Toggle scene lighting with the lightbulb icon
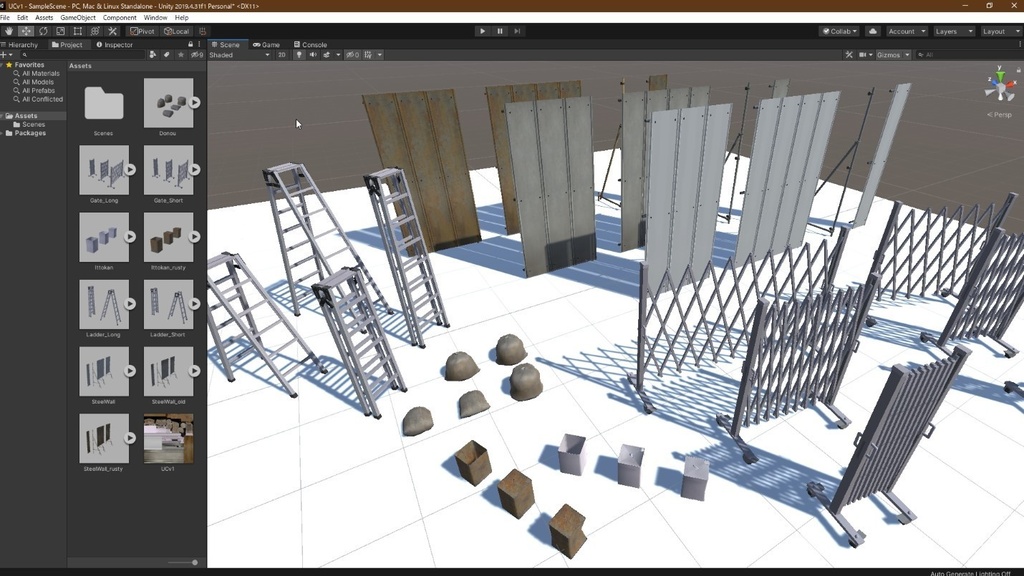This screenshot has height=576, width=1024. click(299, 55)
